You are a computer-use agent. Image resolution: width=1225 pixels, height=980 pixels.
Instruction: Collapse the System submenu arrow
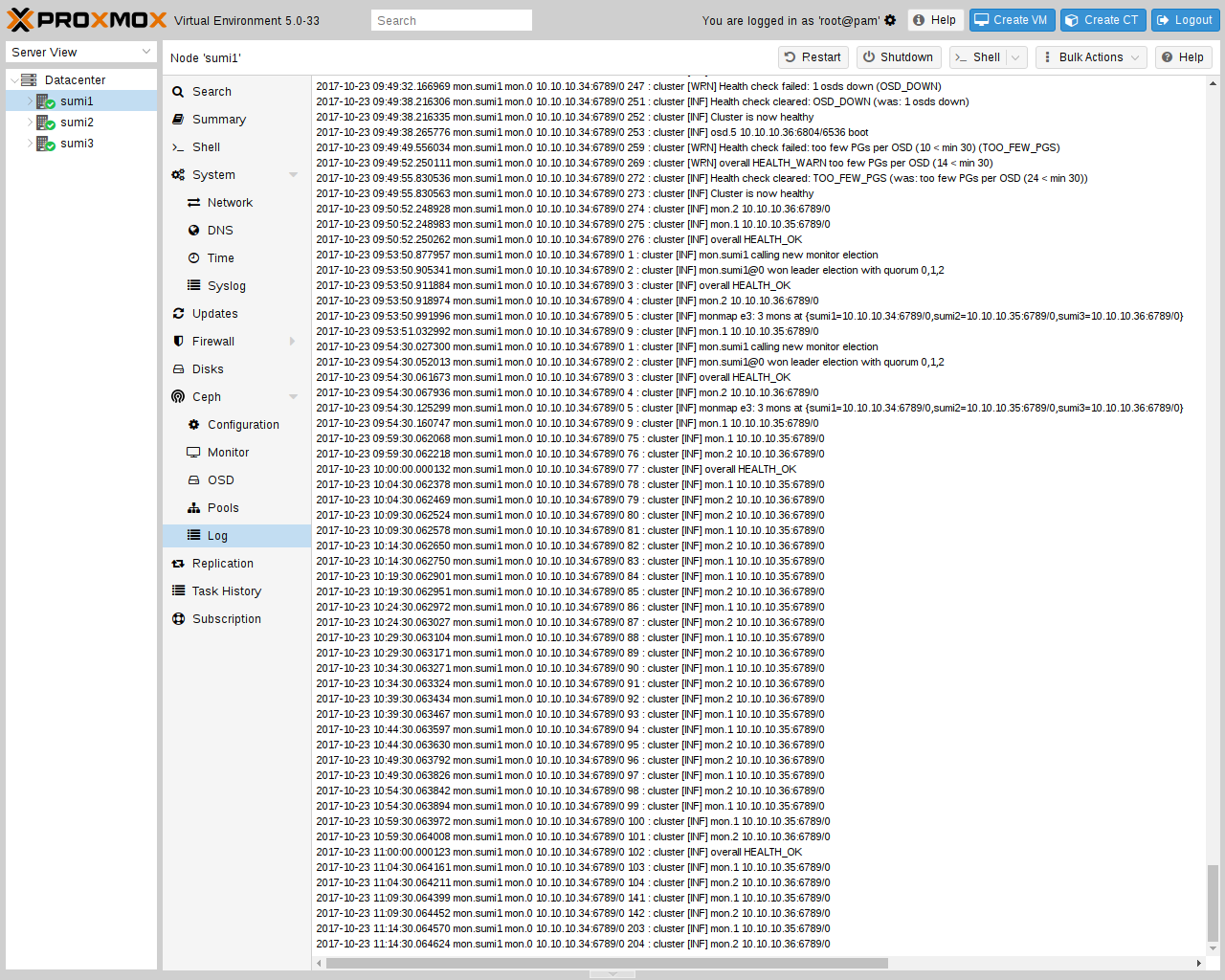(293, 175)
